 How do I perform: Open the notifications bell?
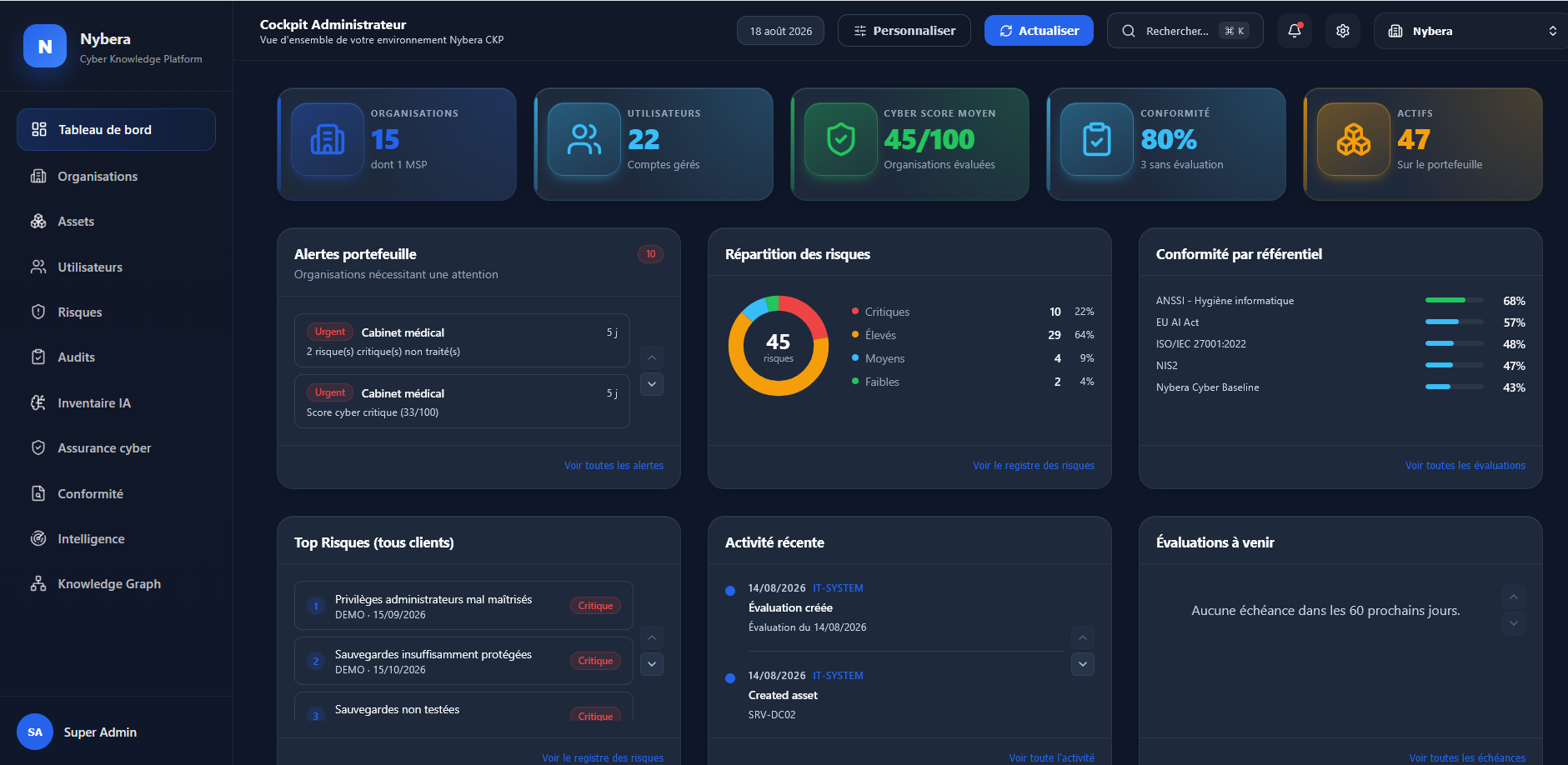coord(1295,31)
